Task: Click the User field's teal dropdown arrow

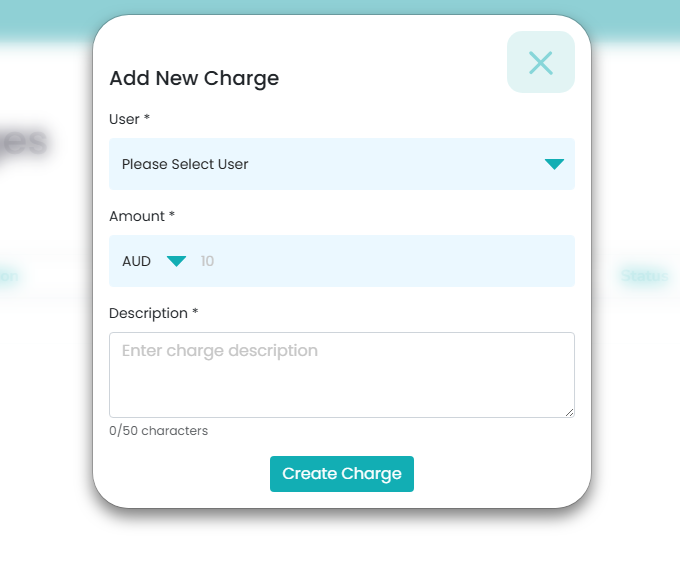Action: 554,164
